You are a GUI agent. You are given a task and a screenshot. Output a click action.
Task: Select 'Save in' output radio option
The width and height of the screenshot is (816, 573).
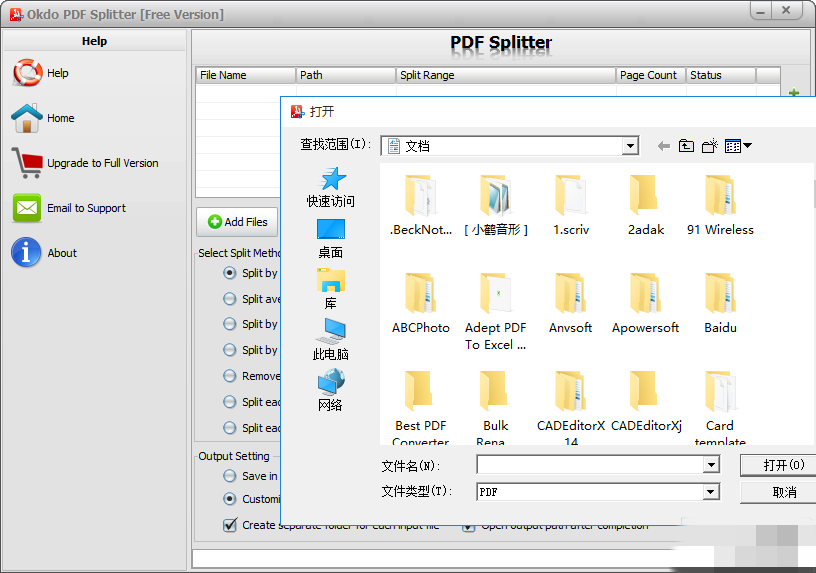[x=230, y=476]
